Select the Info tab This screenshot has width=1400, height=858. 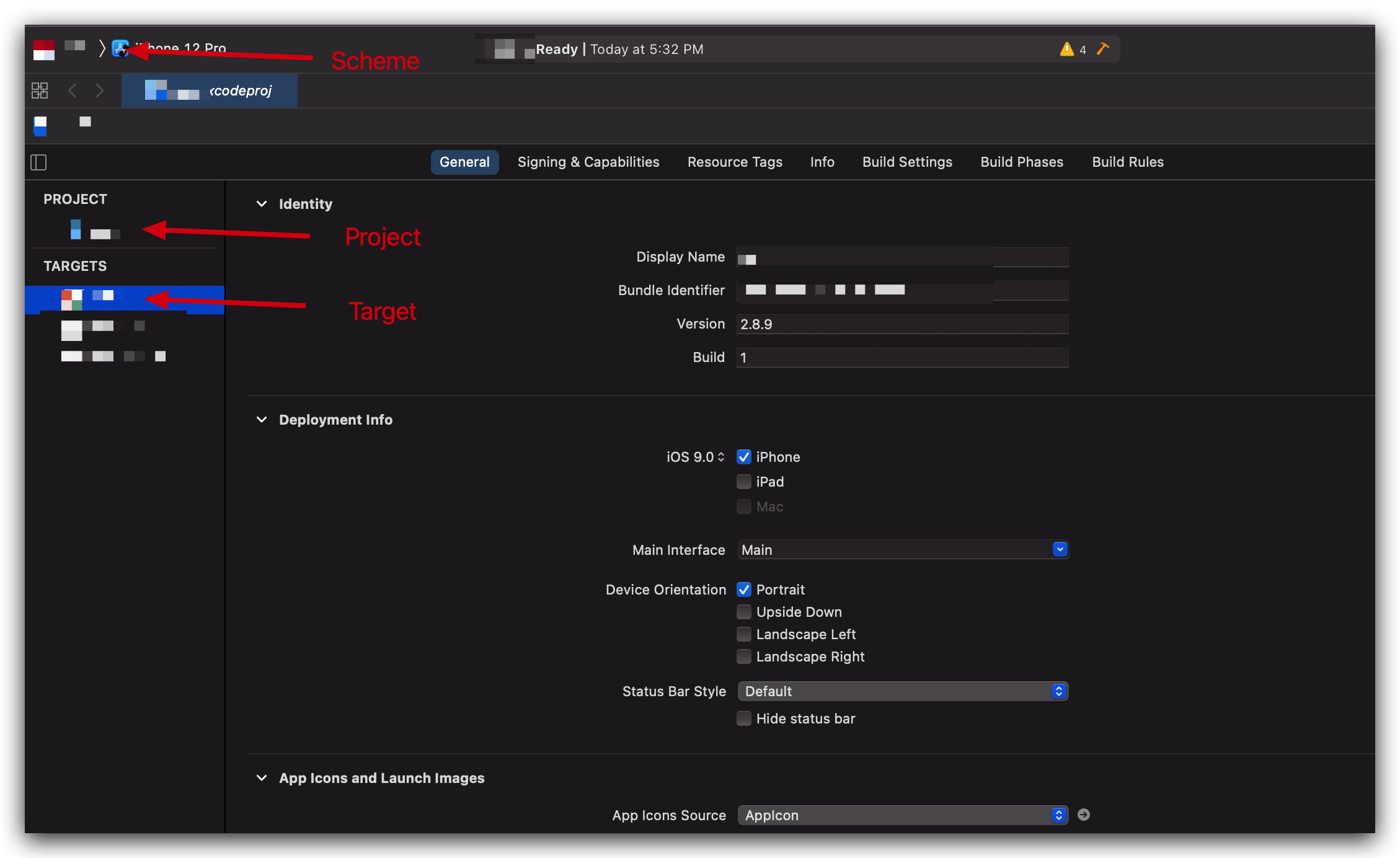pyautogui.click(x=821, y=162)
